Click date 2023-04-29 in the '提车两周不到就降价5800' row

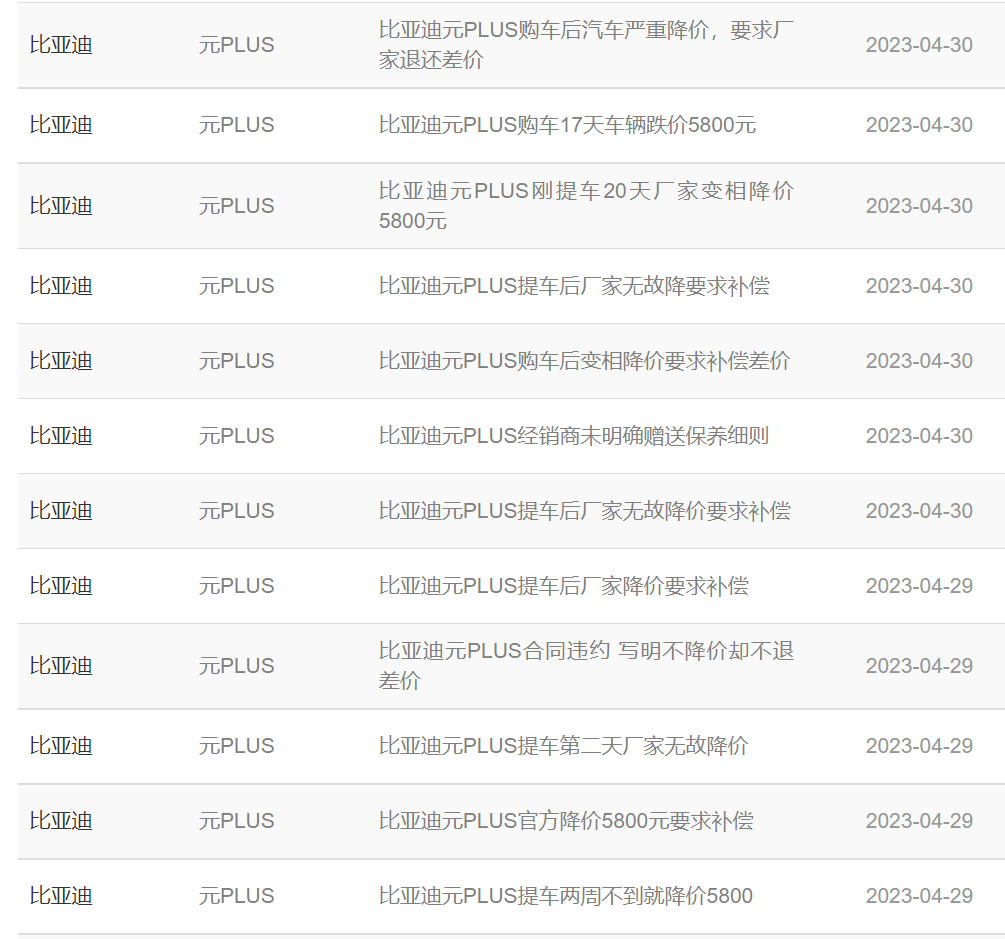point(919,896)
